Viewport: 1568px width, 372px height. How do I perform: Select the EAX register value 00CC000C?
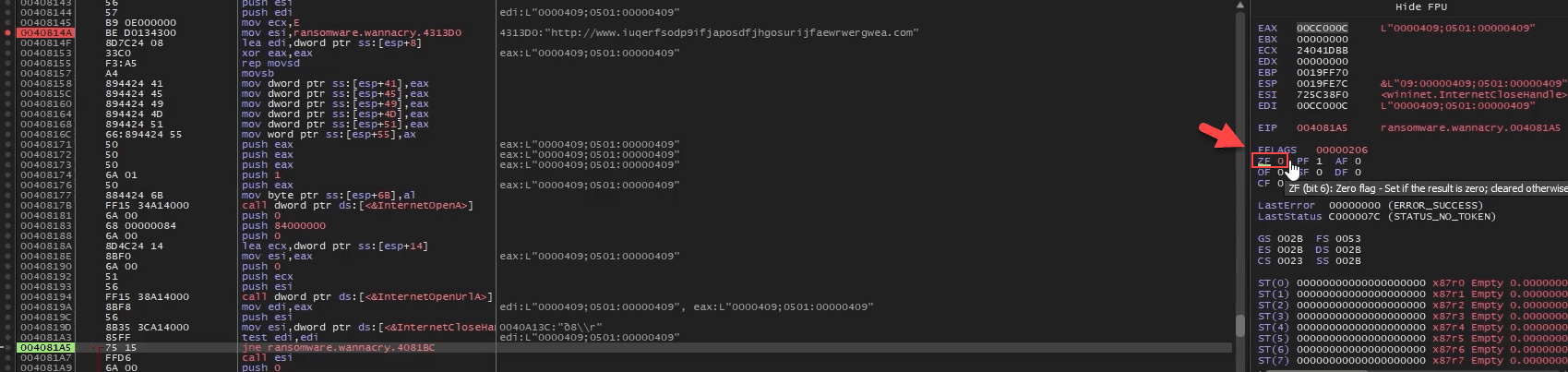(x=1322, y=29)
